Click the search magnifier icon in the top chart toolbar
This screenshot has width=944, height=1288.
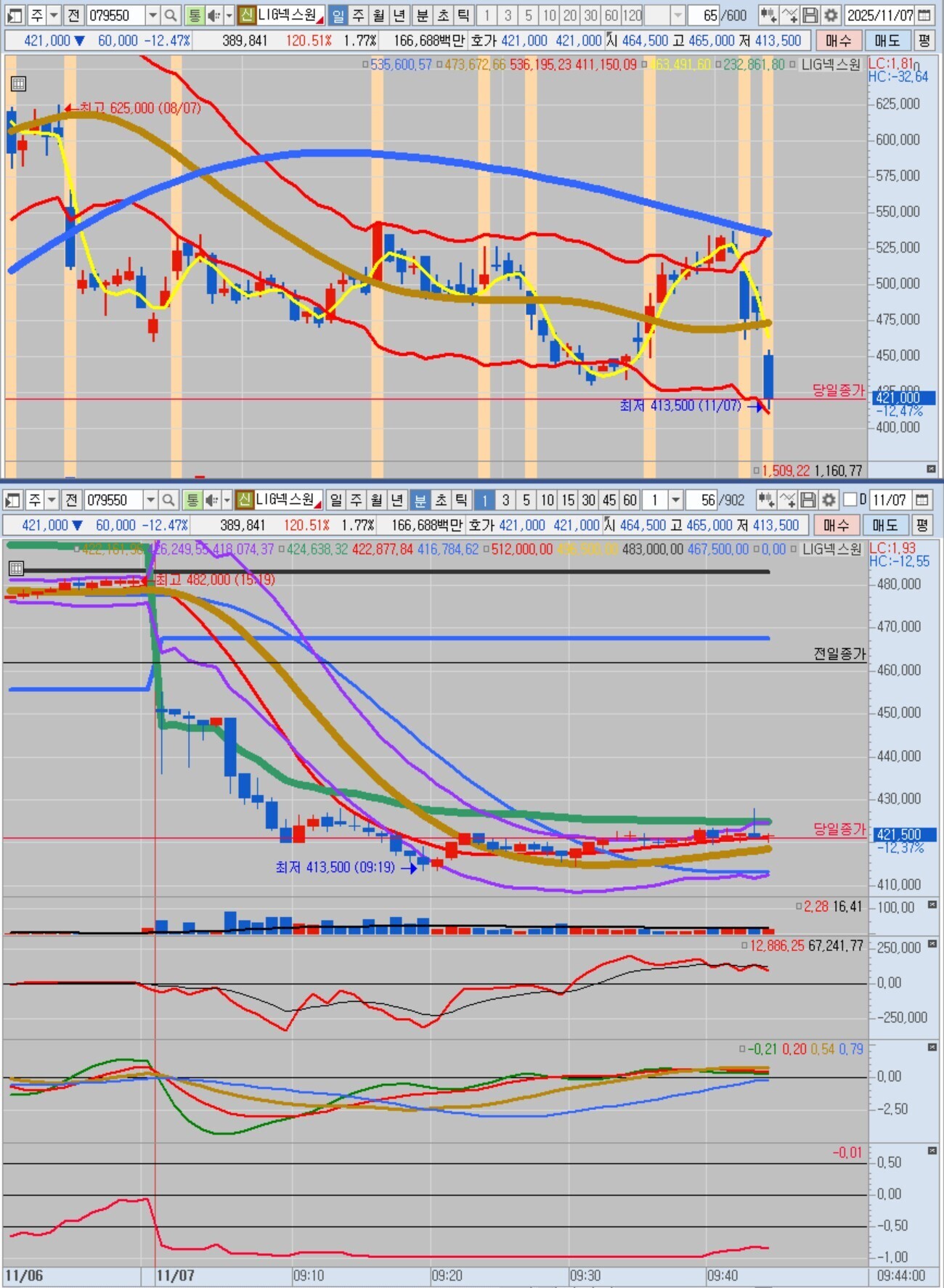(171, 15)
